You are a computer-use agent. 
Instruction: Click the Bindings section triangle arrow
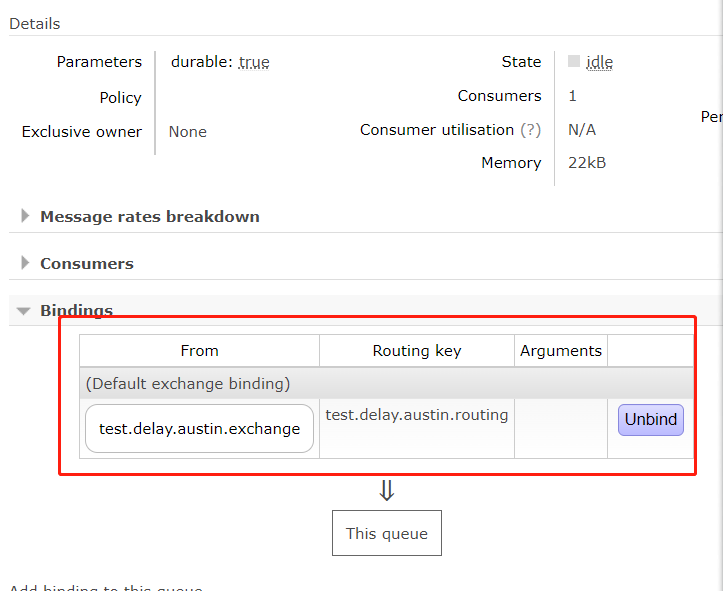24,311
